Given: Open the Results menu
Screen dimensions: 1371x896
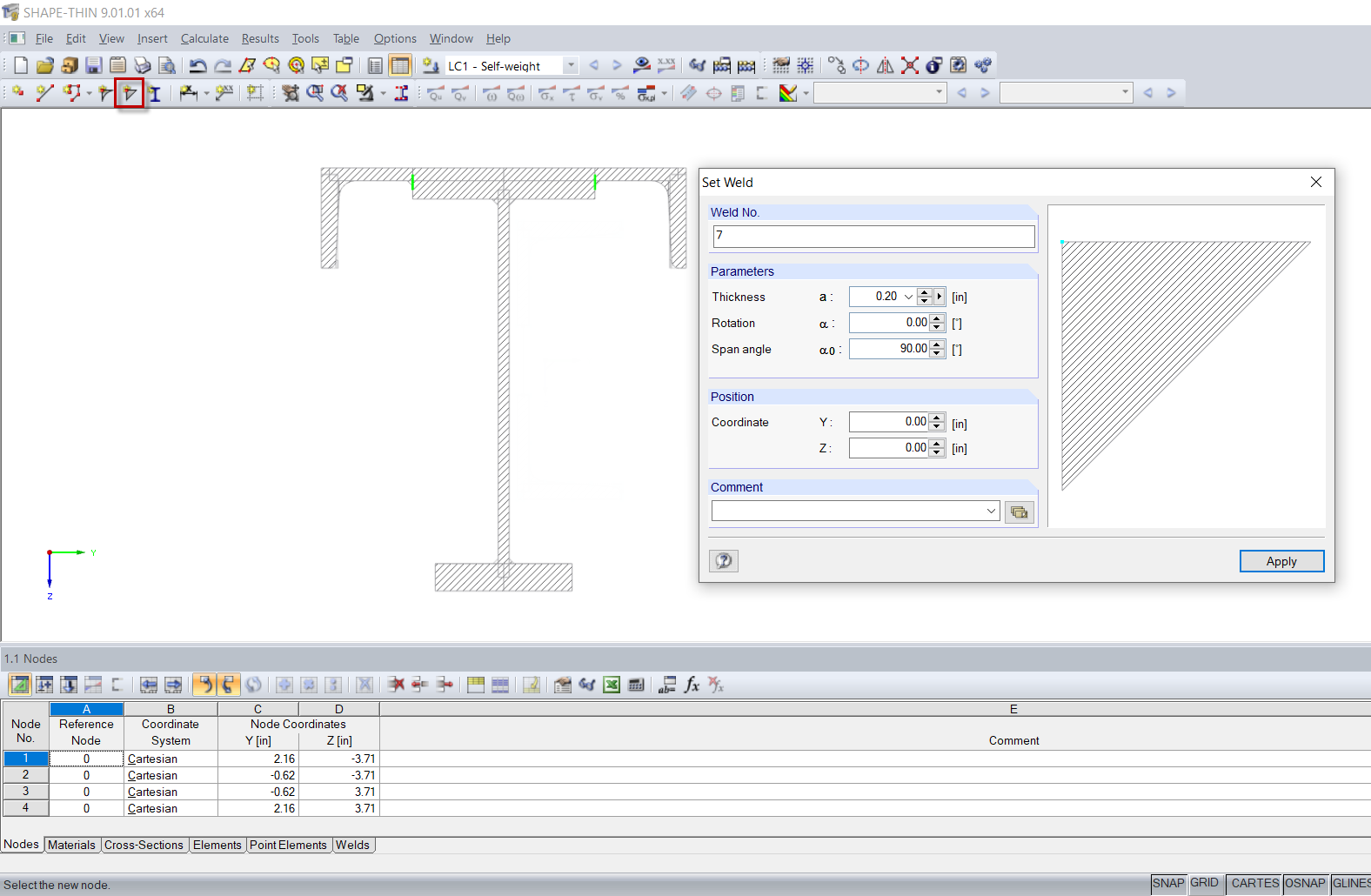Looking at the screenshot, I should (x=260, y=38).
